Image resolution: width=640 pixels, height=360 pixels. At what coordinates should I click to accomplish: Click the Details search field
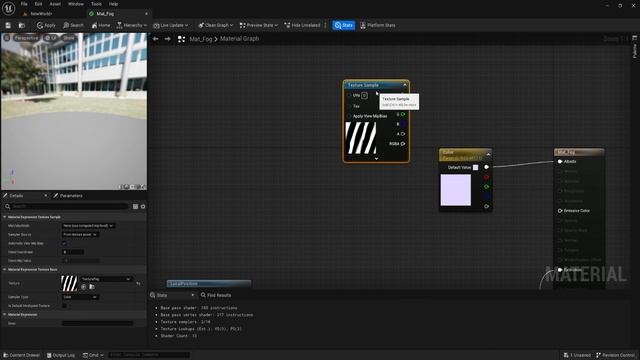coord(67,207)
